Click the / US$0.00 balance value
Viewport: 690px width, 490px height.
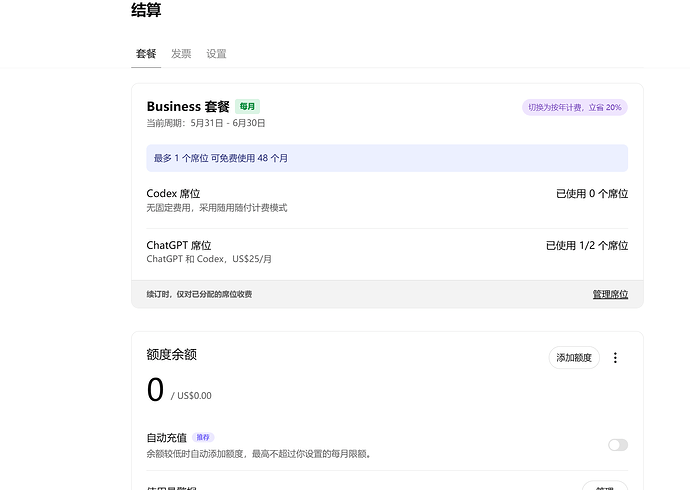191,395
